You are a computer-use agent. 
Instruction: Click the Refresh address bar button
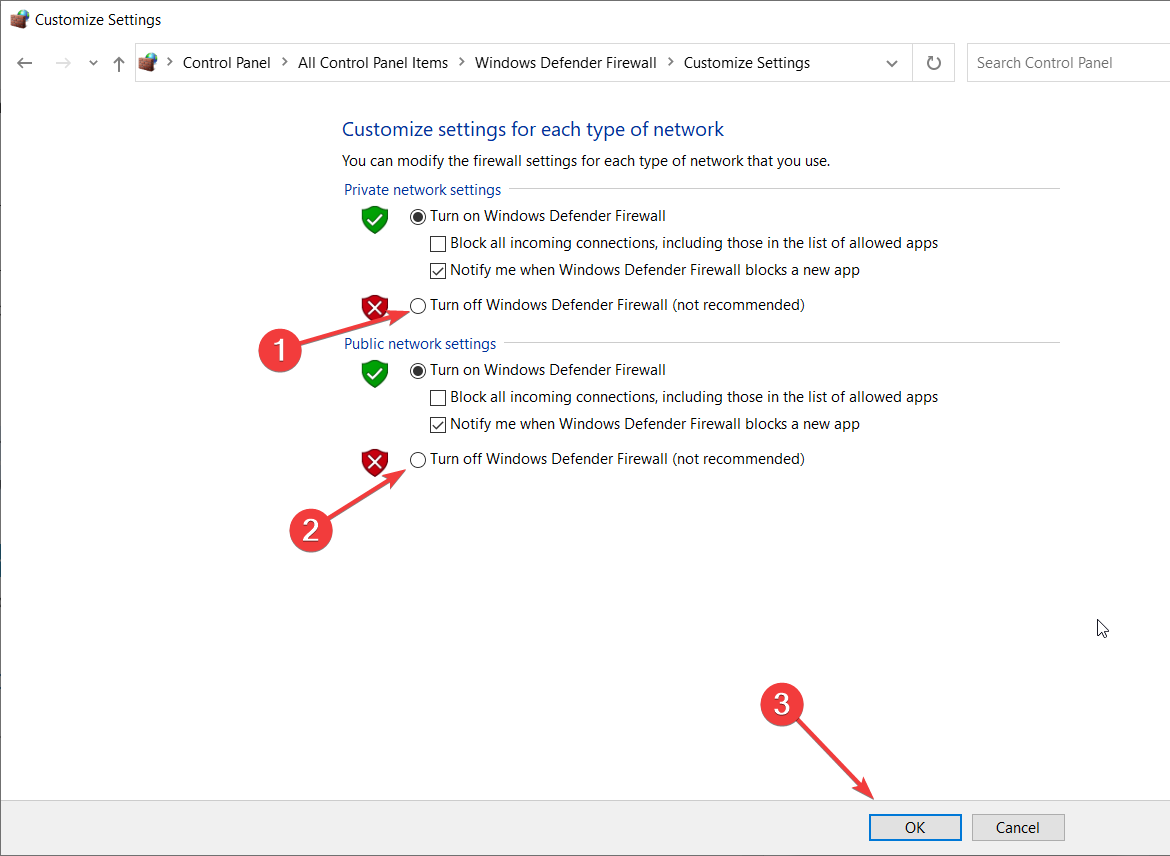(x=933, y=63)
